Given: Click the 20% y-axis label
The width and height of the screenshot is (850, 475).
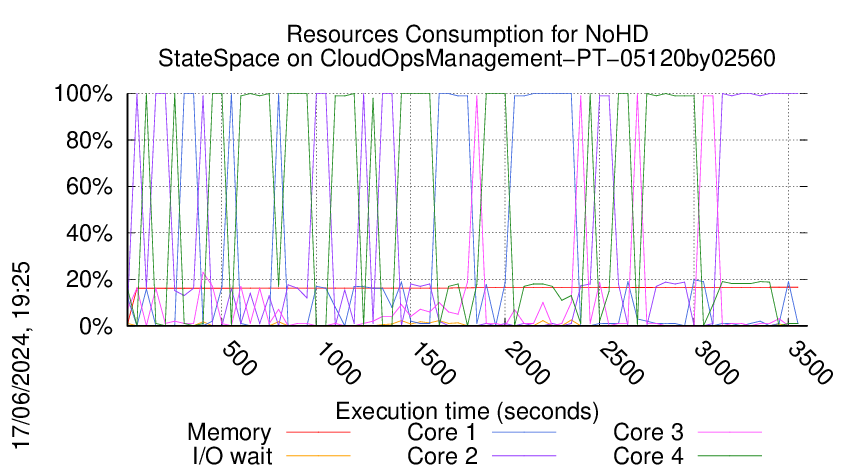Looking at the screenshot, I should point(89,280).
